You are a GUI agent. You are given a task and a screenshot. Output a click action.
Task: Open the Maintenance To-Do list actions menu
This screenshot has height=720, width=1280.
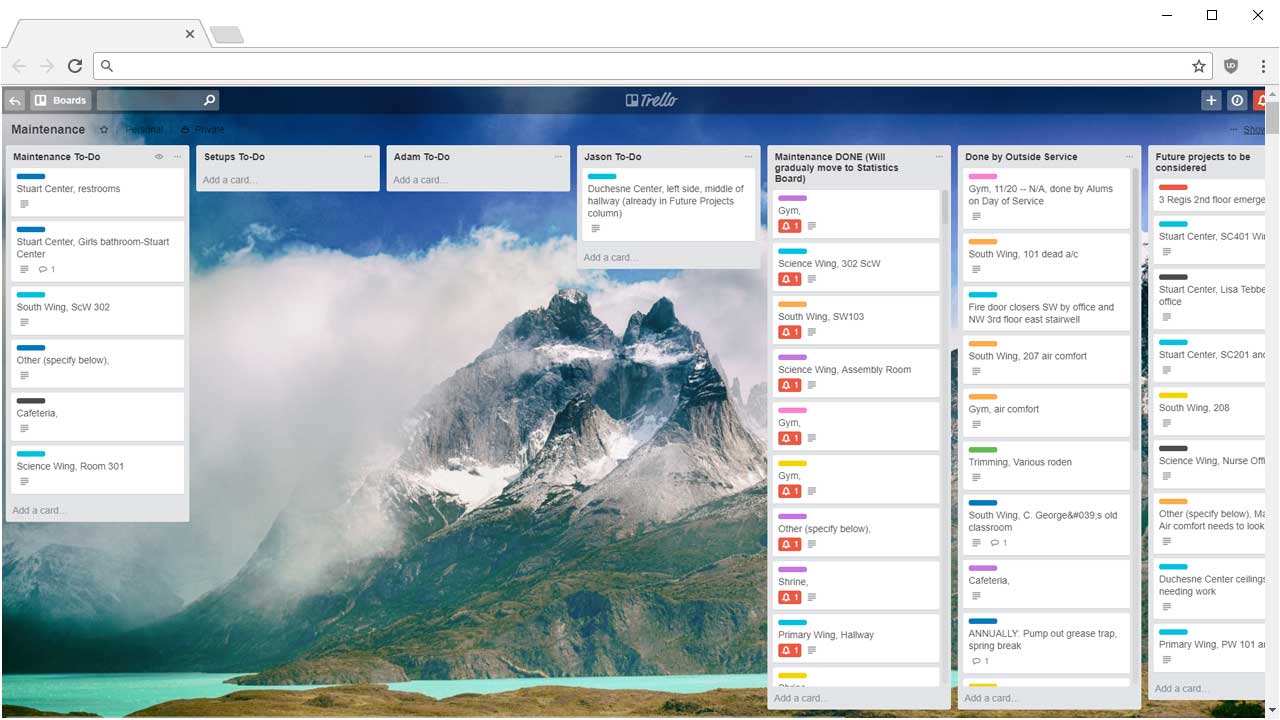pos(177,157)
